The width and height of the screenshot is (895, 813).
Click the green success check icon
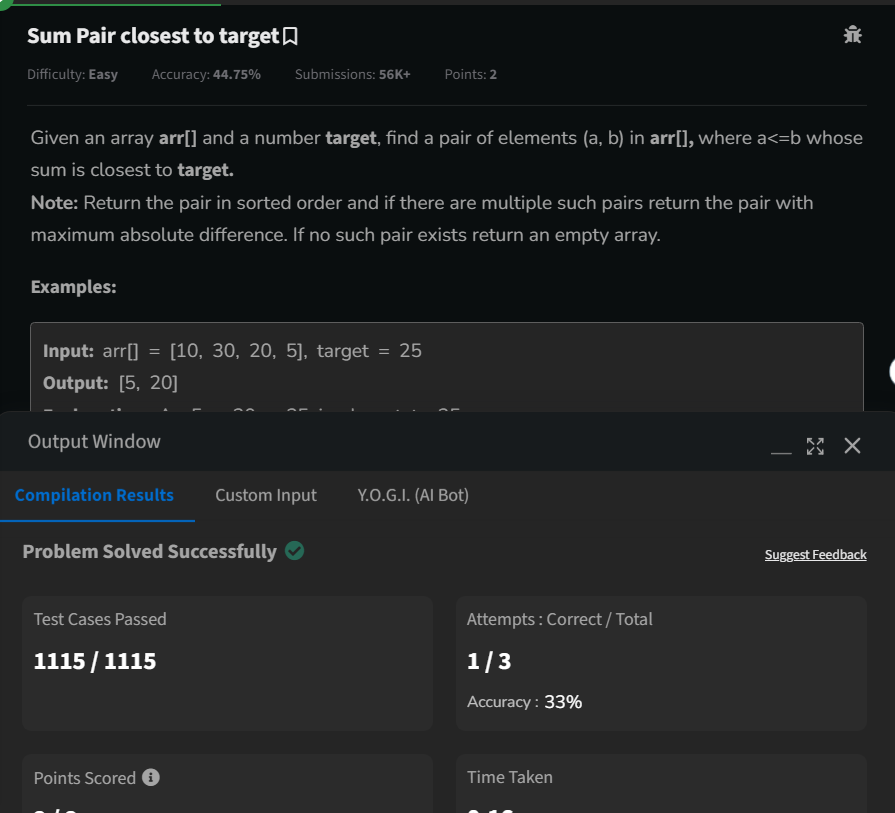point(292,550)
